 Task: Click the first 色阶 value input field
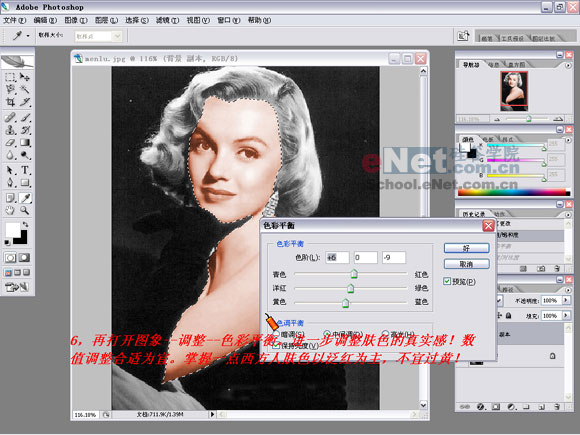click(337, 257)
